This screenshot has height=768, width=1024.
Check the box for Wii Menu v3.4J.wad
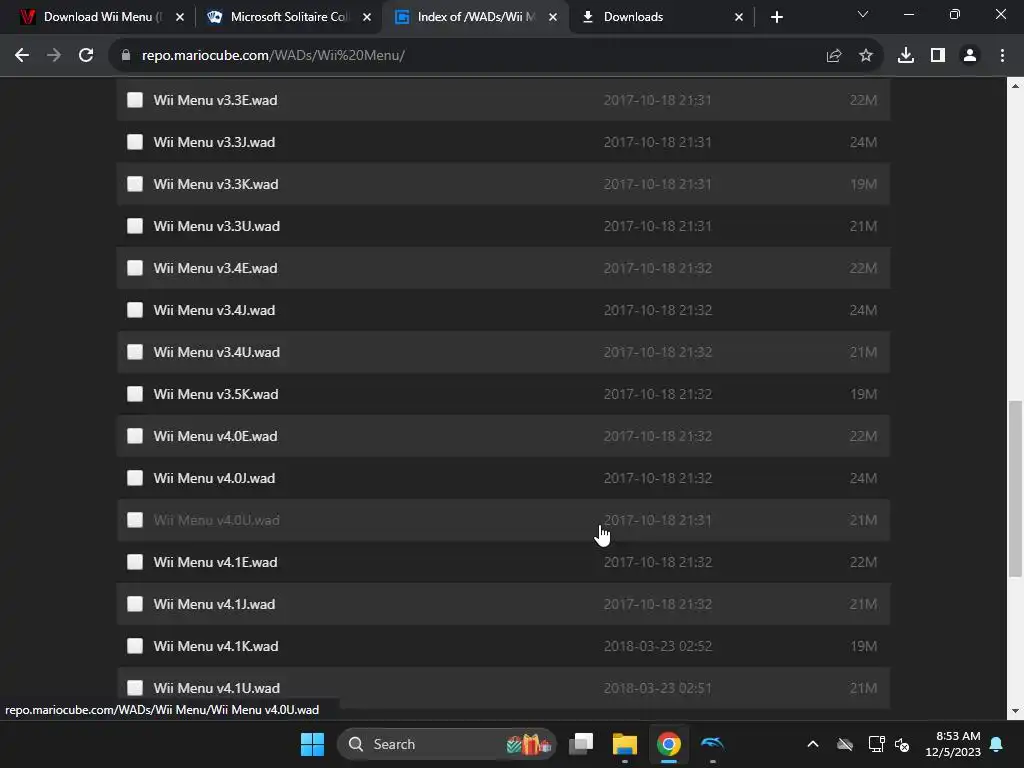point(135,310)
